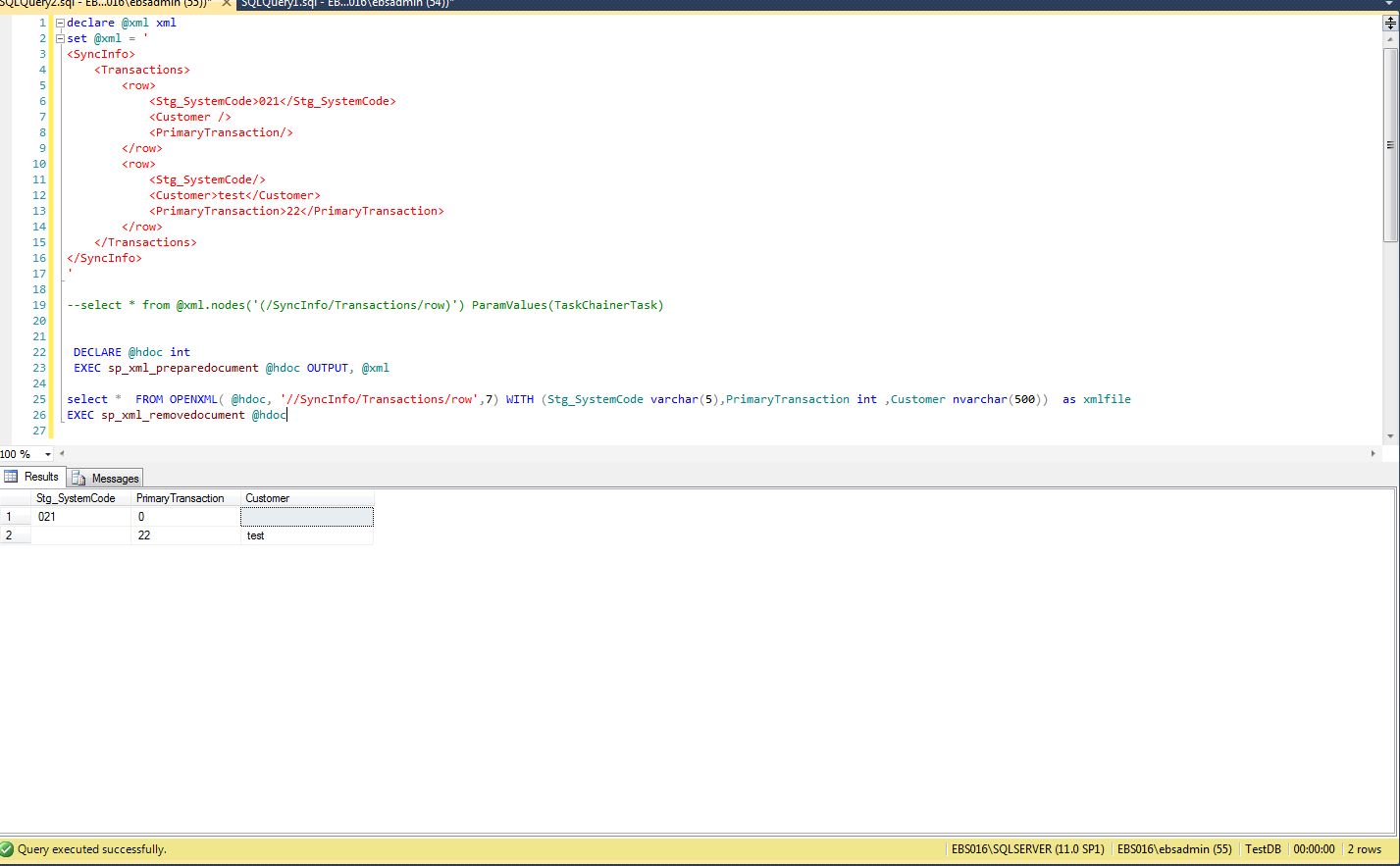Select the PrimaryTransaction column header

(x=185, y=498)
